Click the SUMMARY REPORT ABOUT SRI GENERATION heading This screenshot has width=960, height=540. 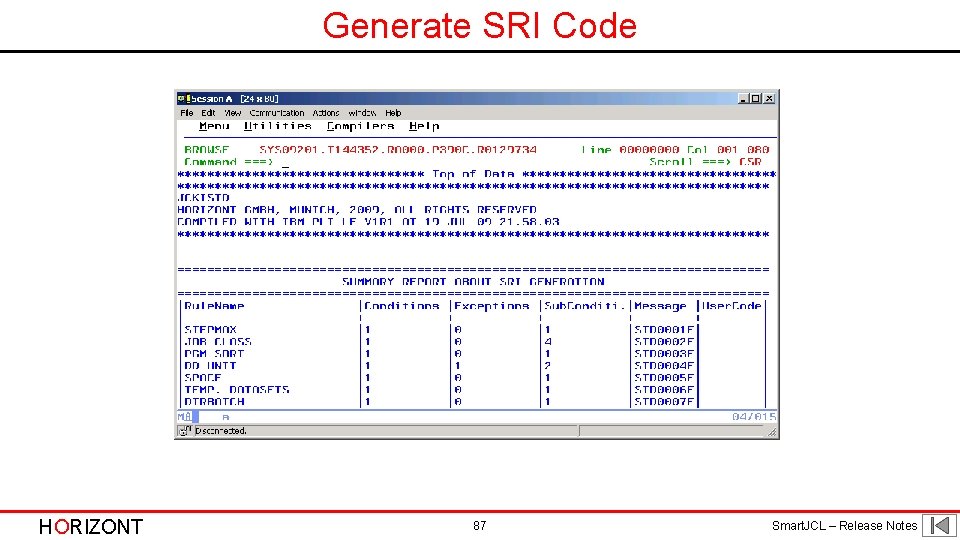pyautogui.click(x=473, y=282)
